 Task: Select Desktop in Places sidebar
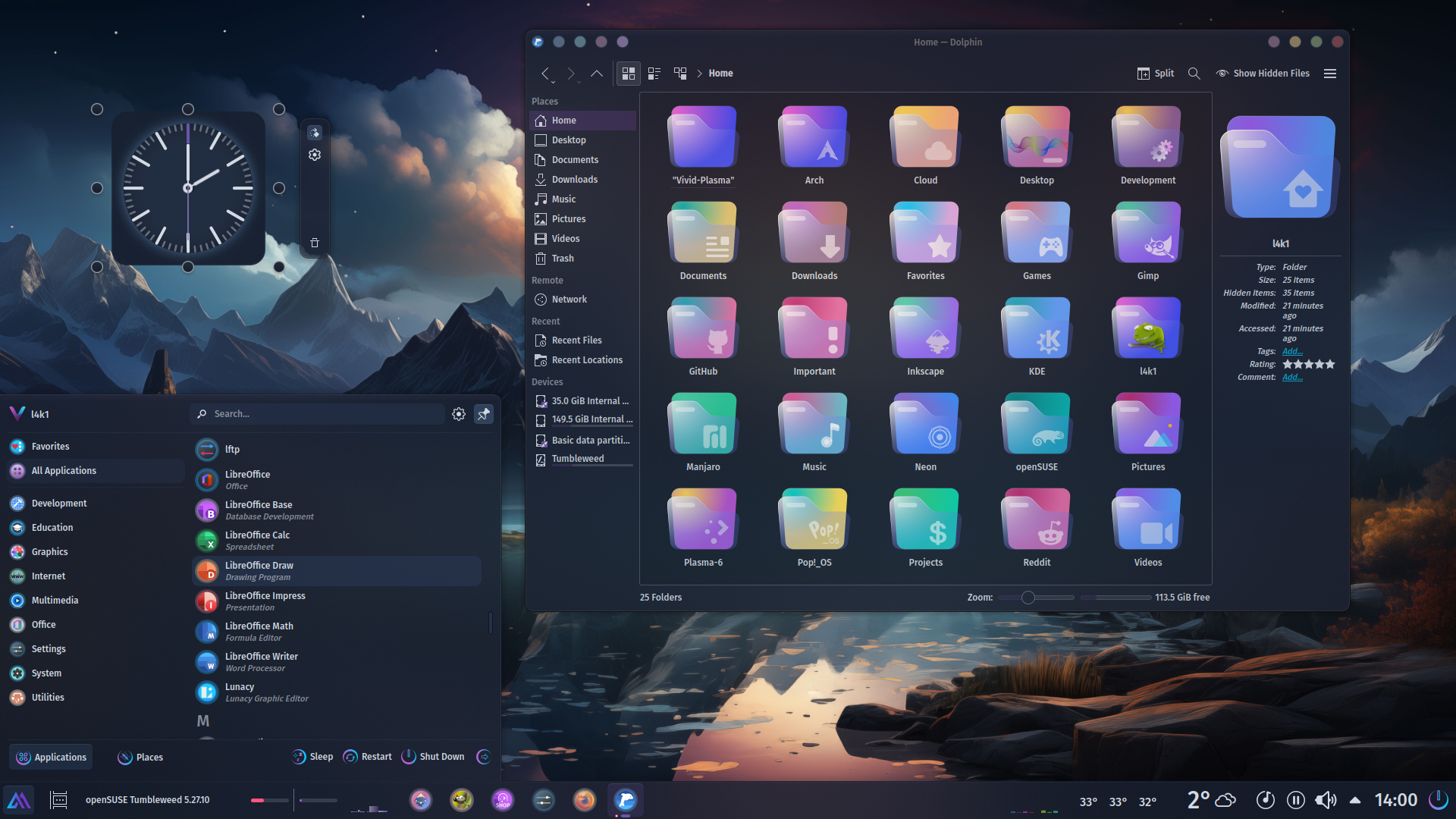tap(582, 140)
